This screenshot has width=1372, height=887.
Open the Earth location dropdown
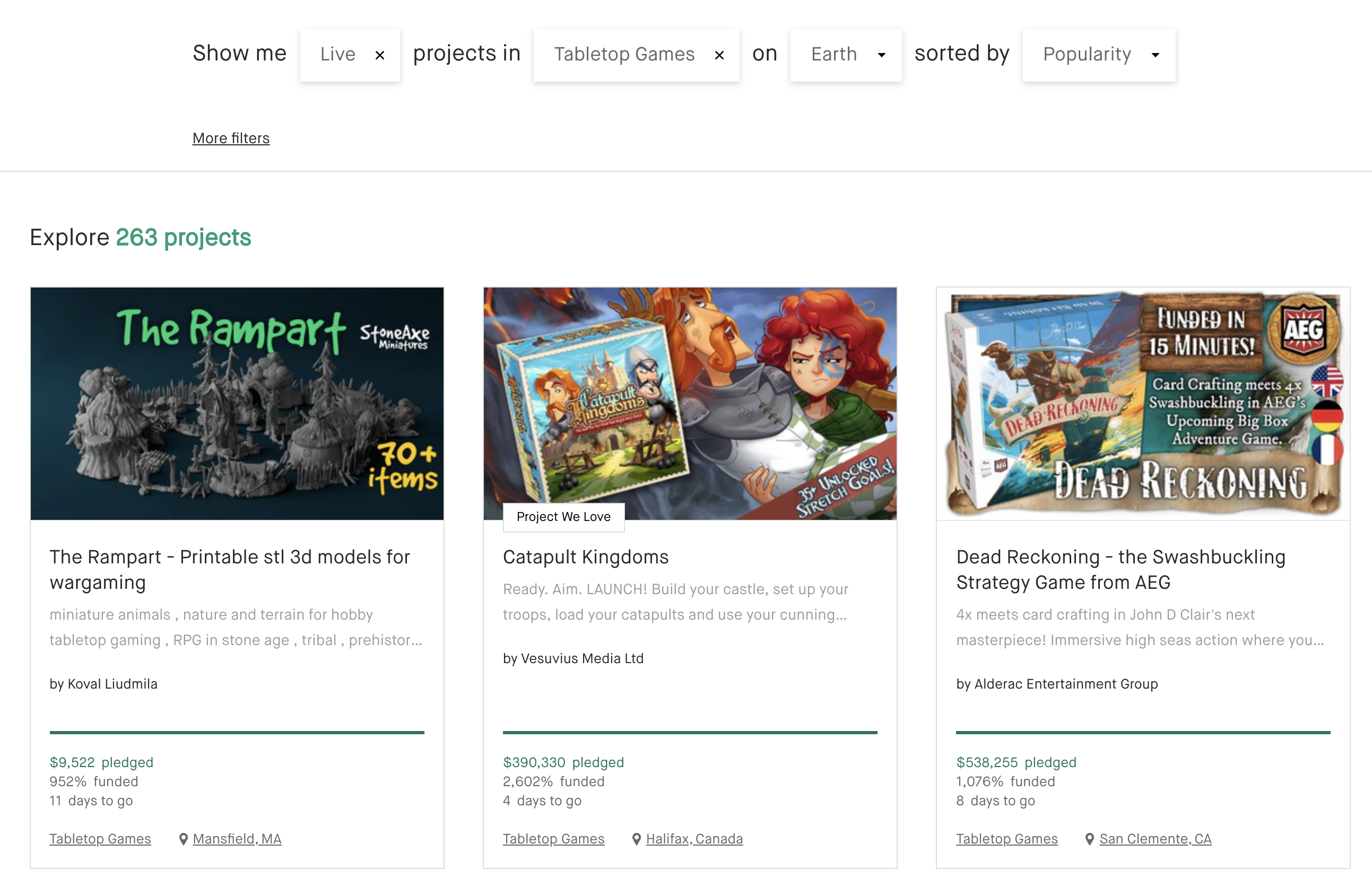click(846, 55)
